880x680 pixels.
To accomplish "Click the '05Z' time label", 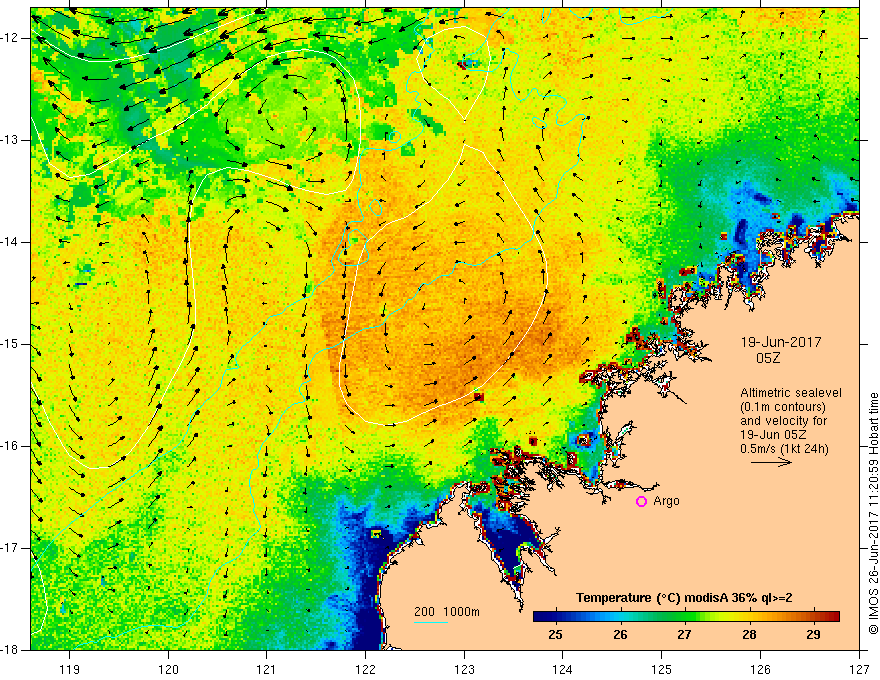I will click(x=768, y=358).
